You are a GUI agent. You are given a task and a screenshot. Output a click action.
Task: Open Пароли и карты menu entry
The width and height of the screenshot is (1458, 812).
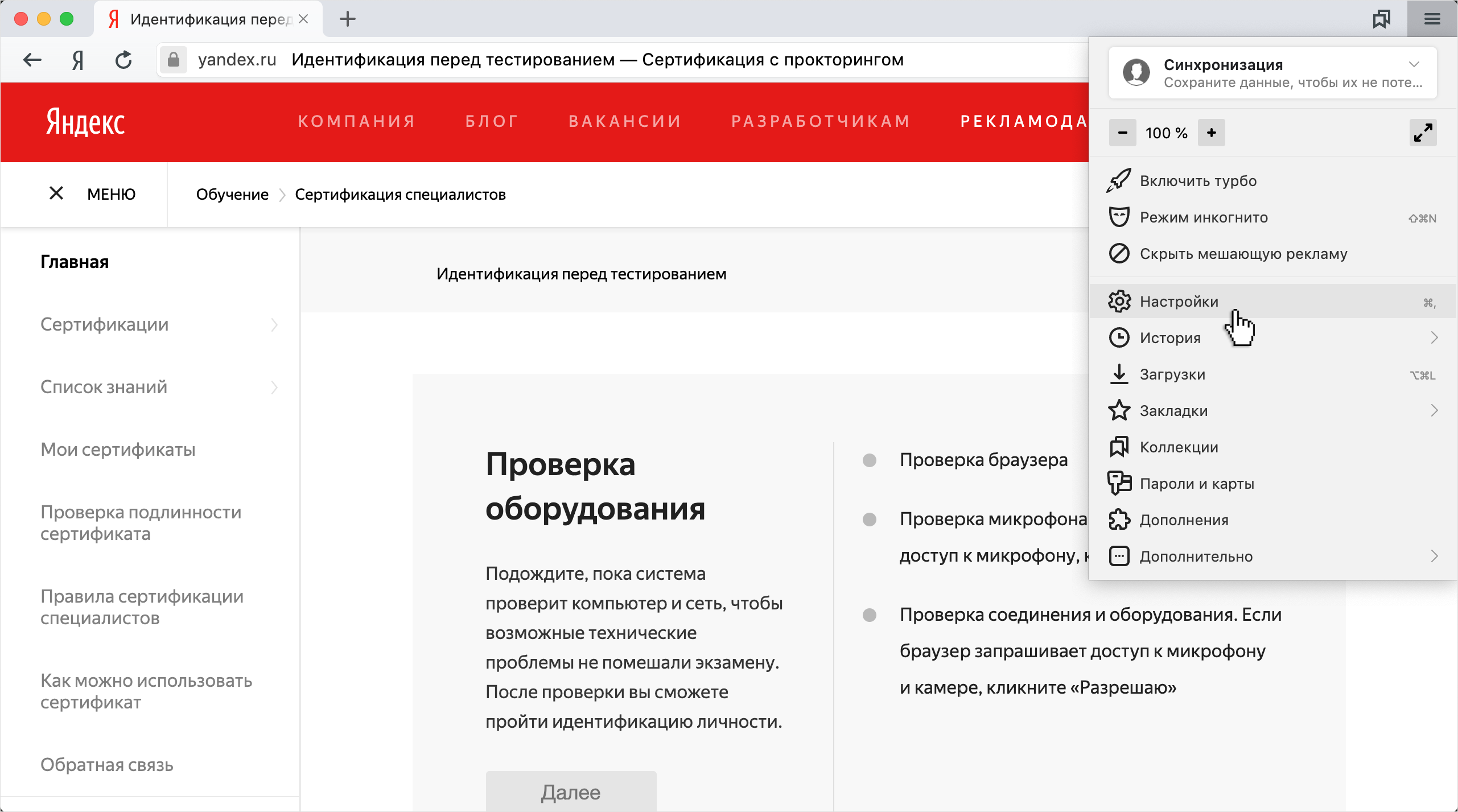pos(1272,483)
